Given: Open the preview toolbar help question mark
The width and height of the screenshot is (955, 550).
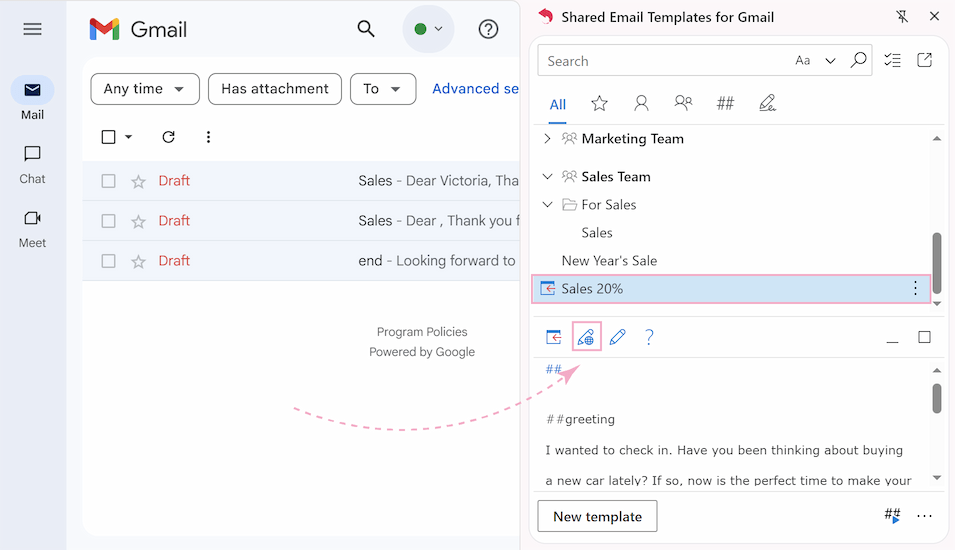Looking at the screenshot, I should [x=649, y=337].
